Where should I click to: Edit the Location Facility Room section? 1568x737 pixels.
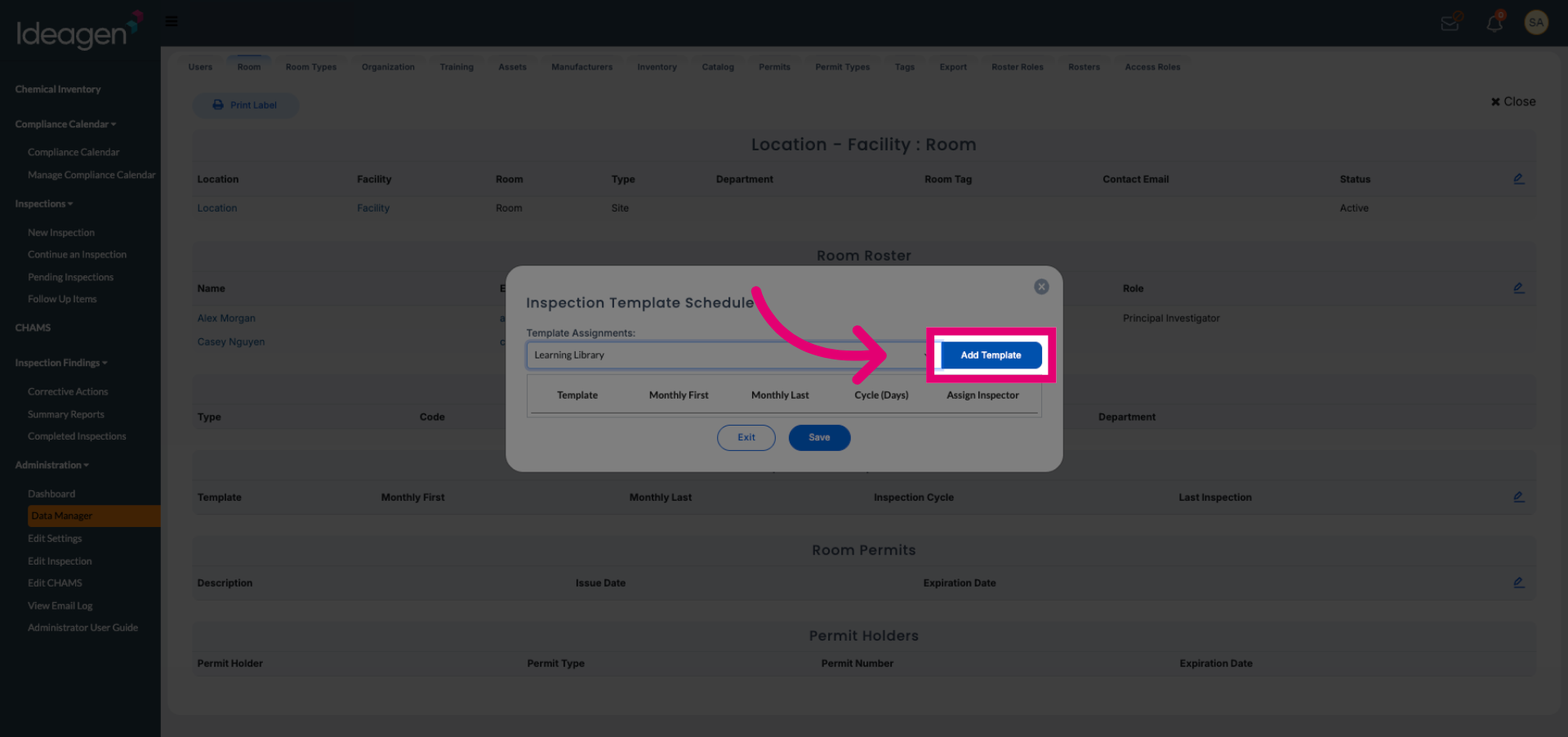(1518, 179)
